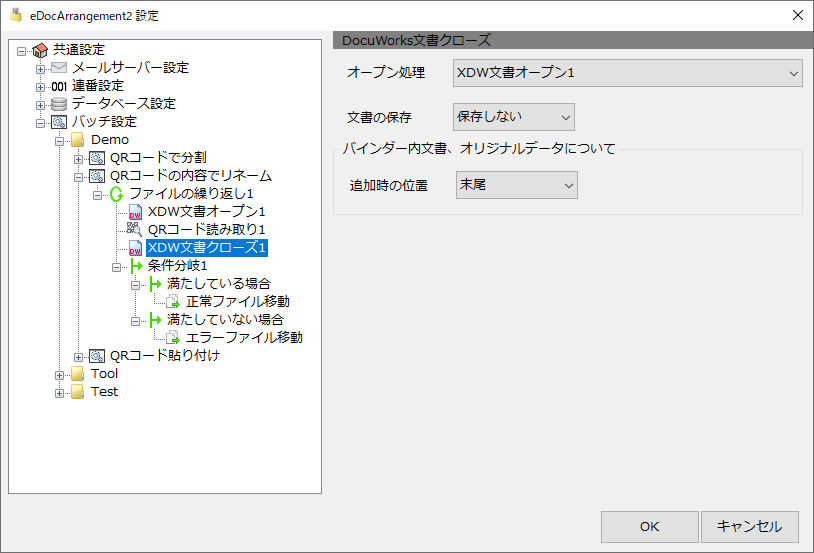The height and width of the screenshot is (553, 814).
Task: Select the 満たしていない場合 tree item label
Action: pos(225,320)
